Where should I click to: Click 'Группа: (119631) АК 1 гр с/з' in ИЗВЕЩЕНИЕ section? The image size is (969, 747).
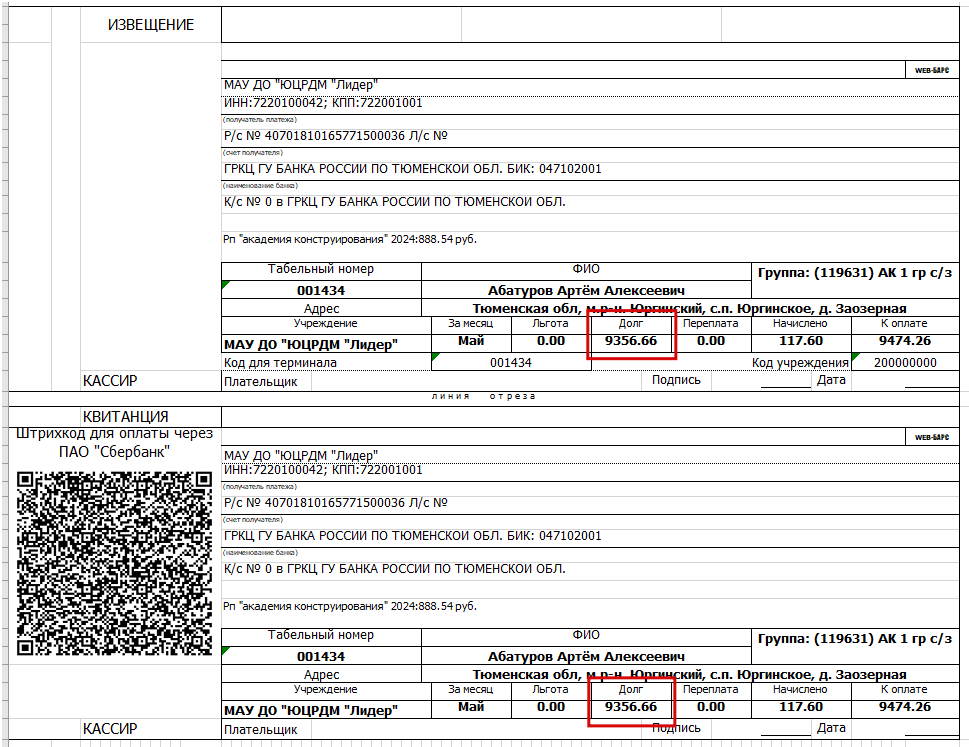pyautogui.click(x=855, y=273)
